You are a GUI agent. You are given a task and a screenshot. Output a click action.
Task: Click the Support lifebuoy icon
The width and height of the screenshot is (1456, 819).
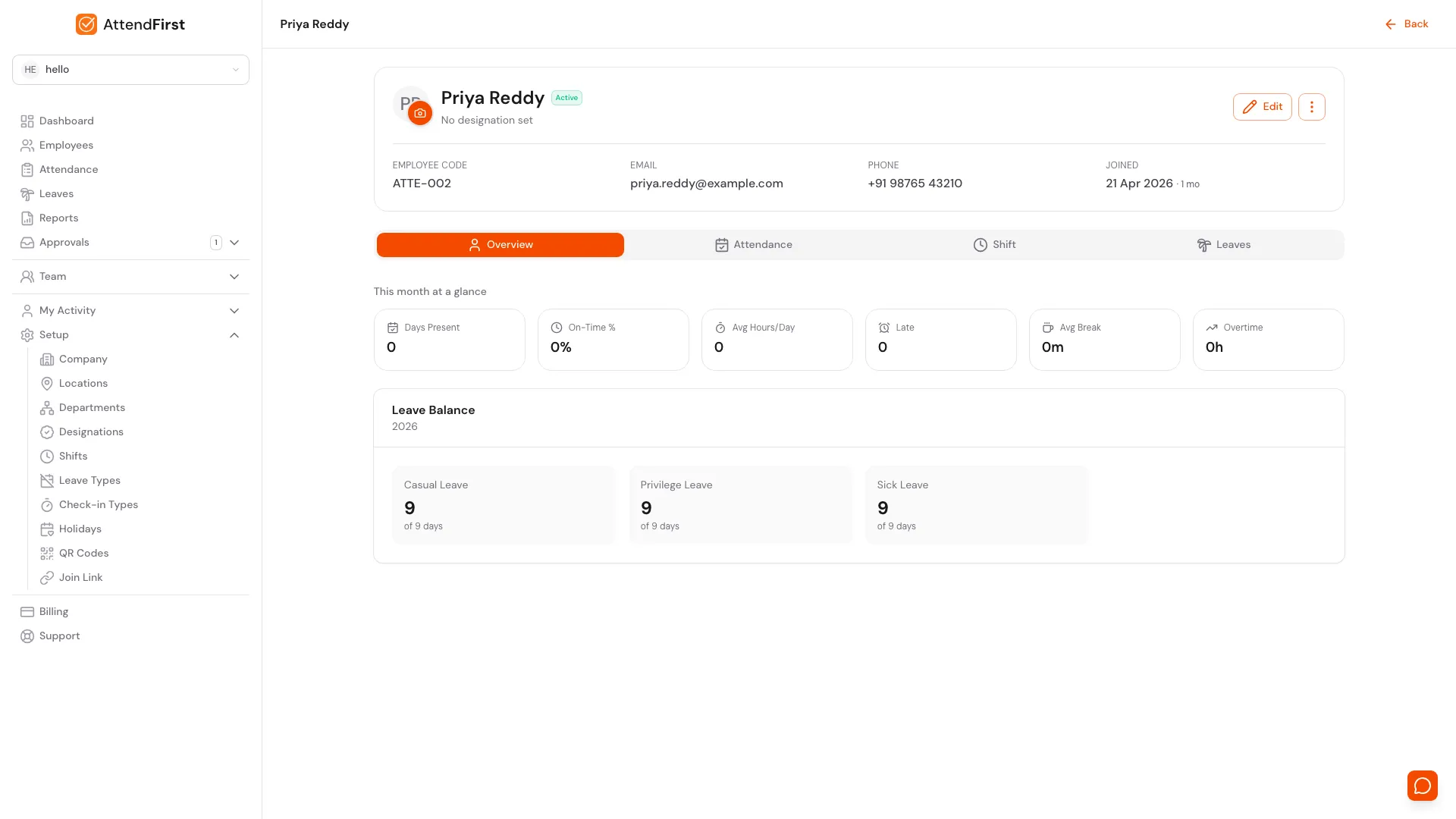(x=27, y=636)
